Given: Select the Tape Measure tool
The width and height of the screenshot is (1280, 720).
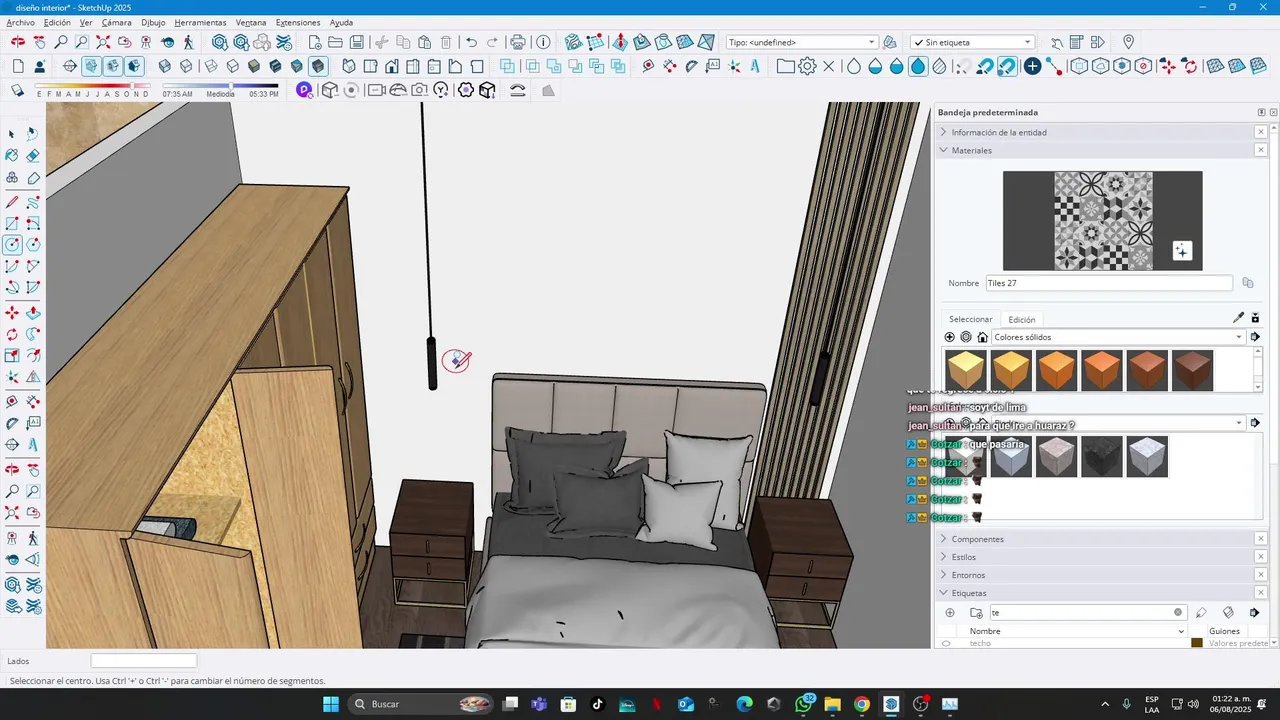Looking at the screenshot, I should coord(12,400).
